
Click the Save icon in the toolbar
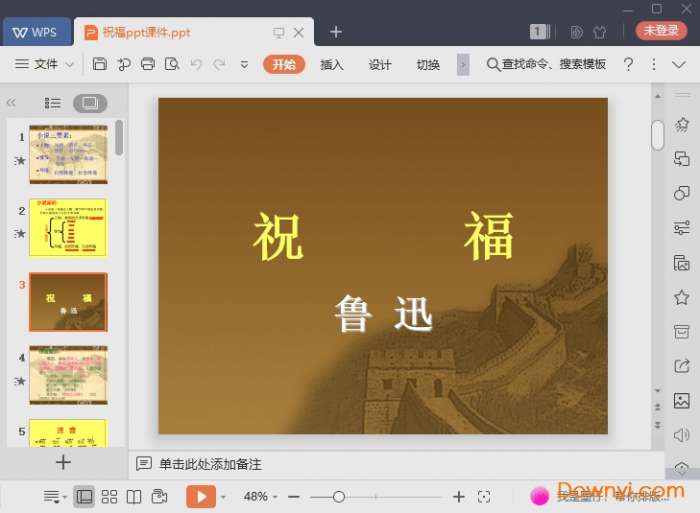(100, 64)
